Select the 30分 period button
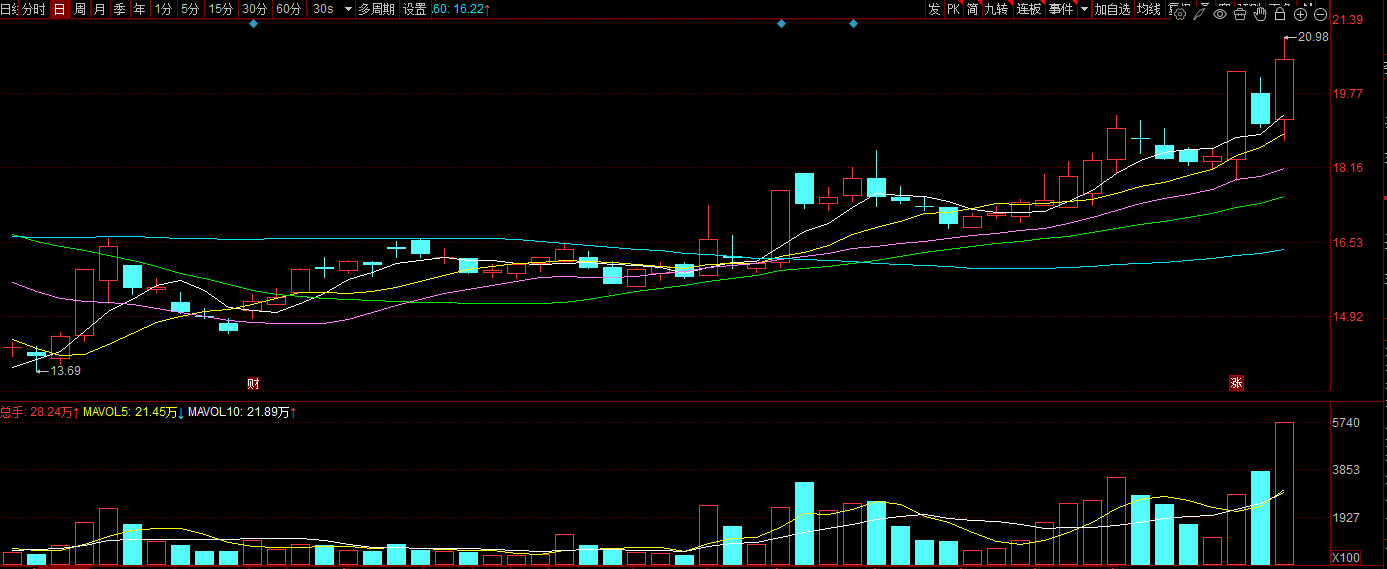This screenshot has height=569, width=1387. (x=255, y=9)
